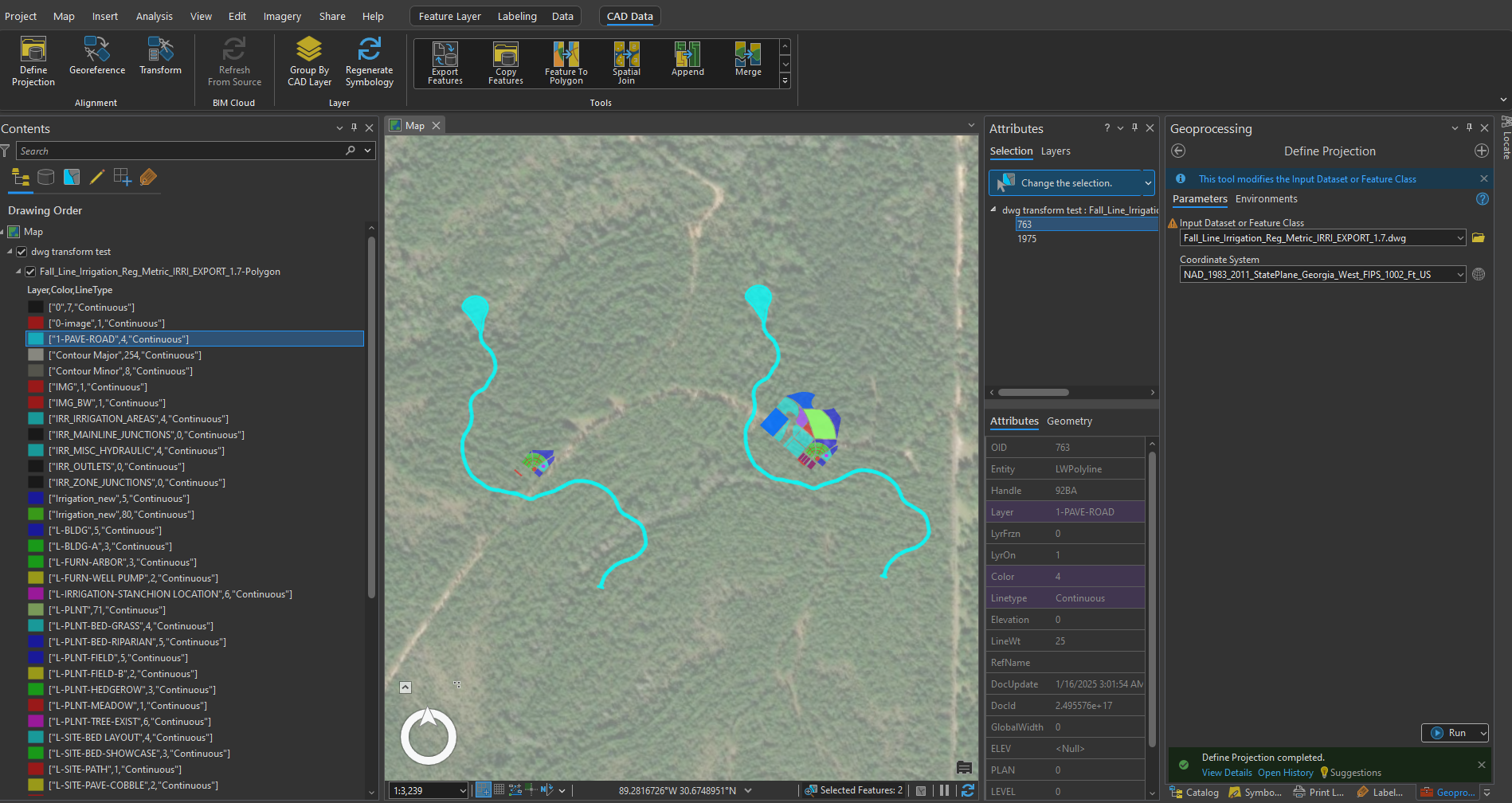Click Refresh From Source
The image size is (1512, 803).
pos(233,62)
